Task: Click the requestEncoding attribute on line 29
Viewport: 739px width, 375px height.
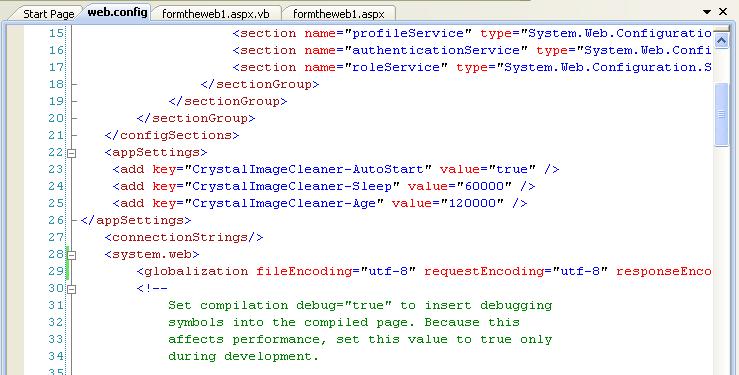Action: (484, 271)
